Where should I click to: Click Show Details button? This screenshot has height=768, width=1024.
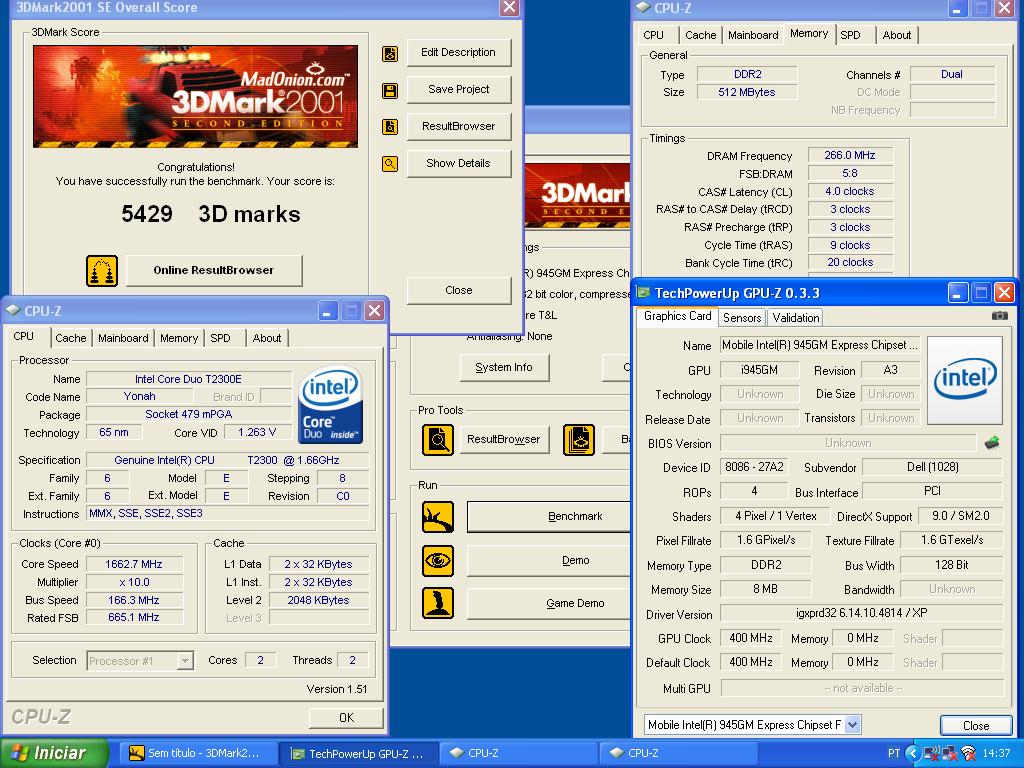point(458,163)
